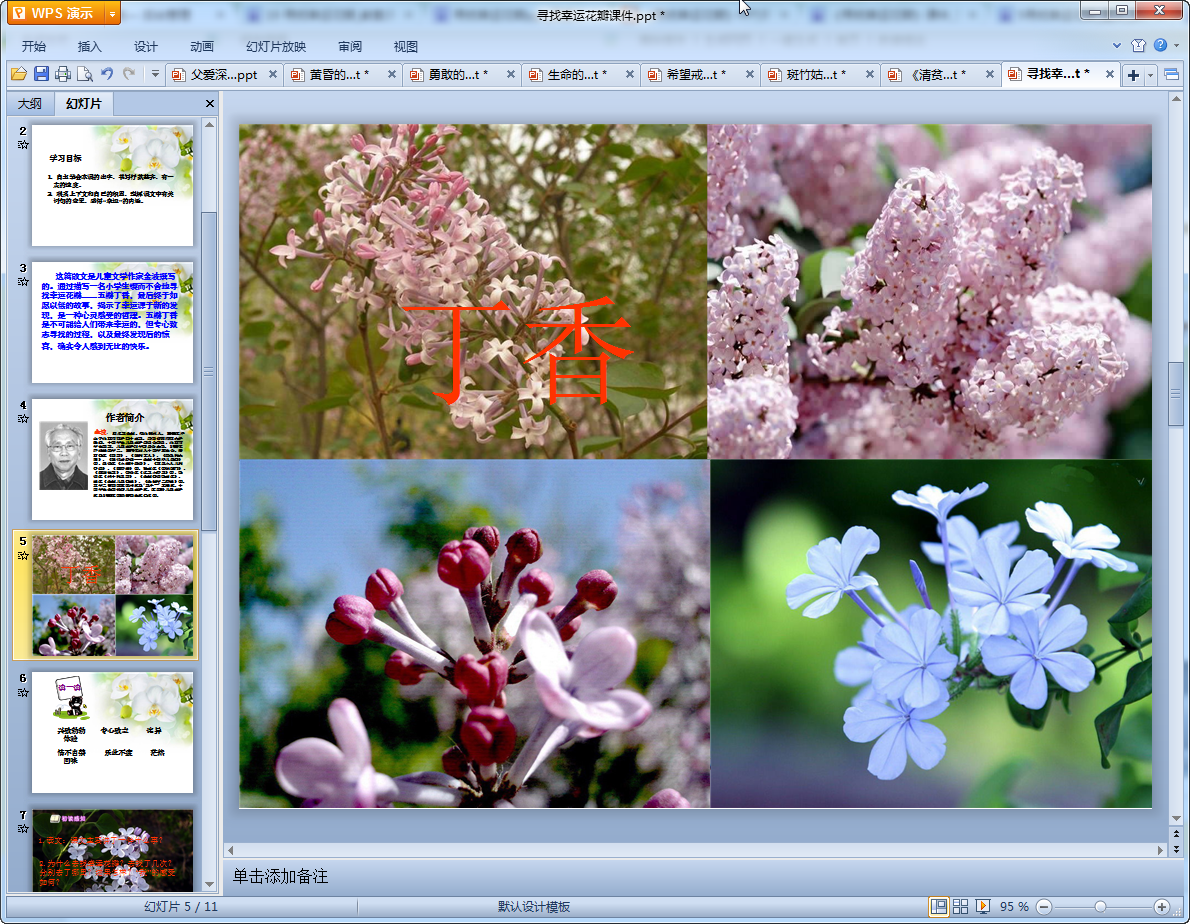Click the Open folder icon

pyautogui.click(x=18, y=74)
